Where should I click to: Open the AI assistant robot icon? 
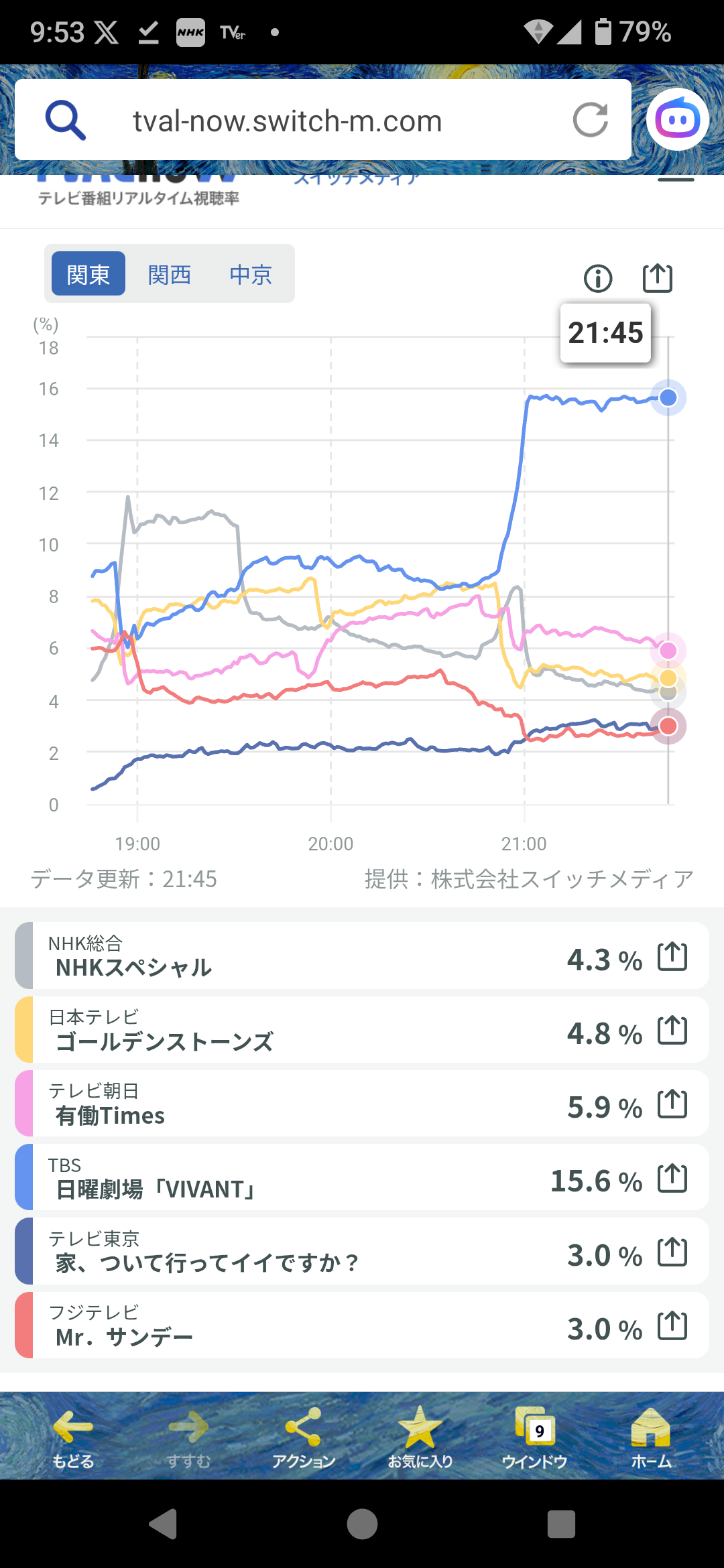[678, 120]
